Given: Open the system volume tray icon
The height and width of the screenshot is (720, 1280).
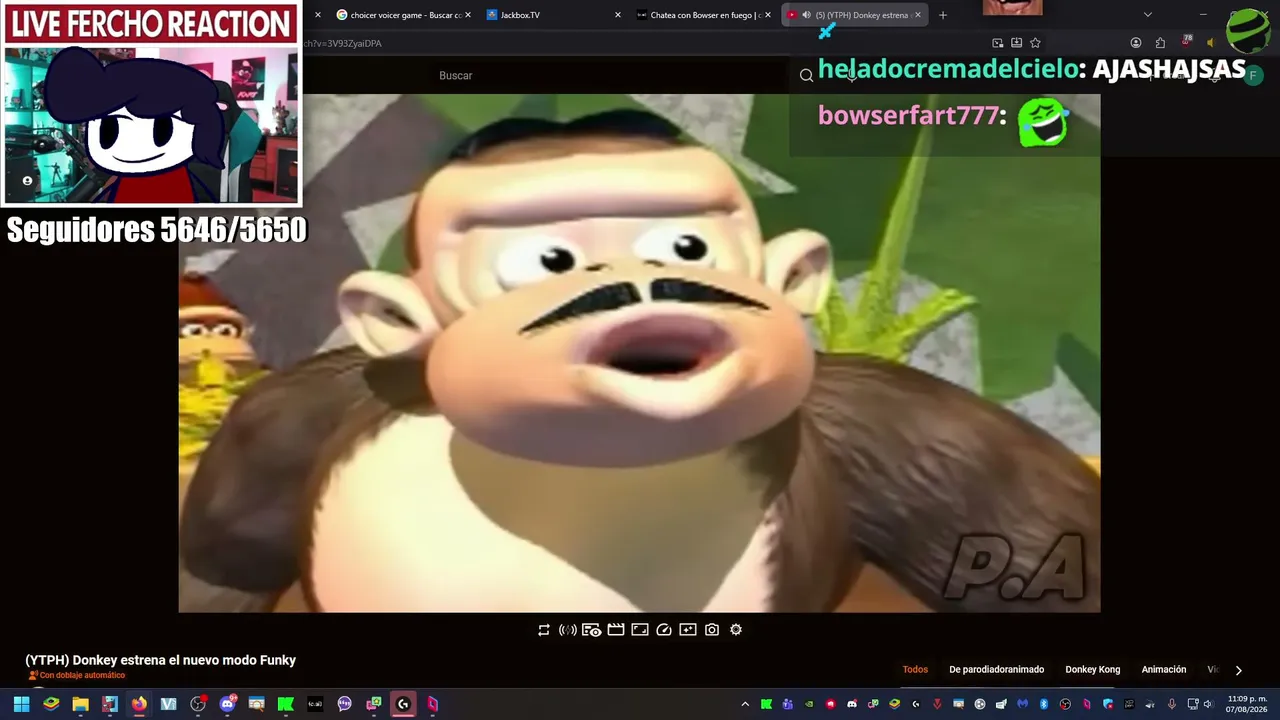Looking at the screenshot, I should (x=1210, y=704).
